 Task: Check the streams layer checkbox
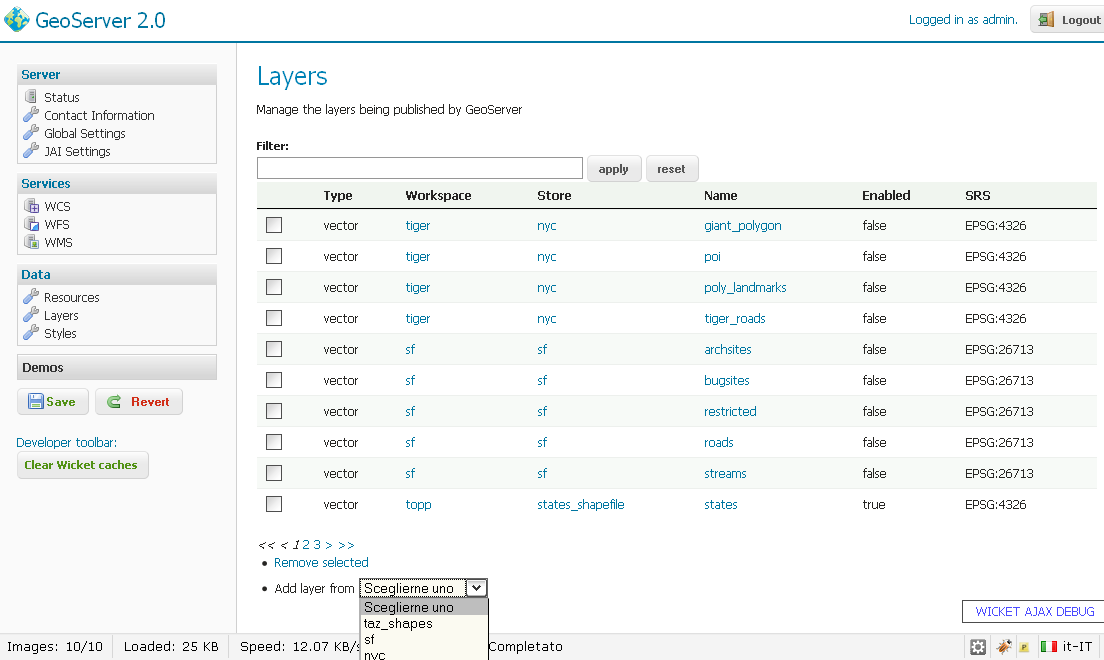pyautogui.click(x=274, y=473)
